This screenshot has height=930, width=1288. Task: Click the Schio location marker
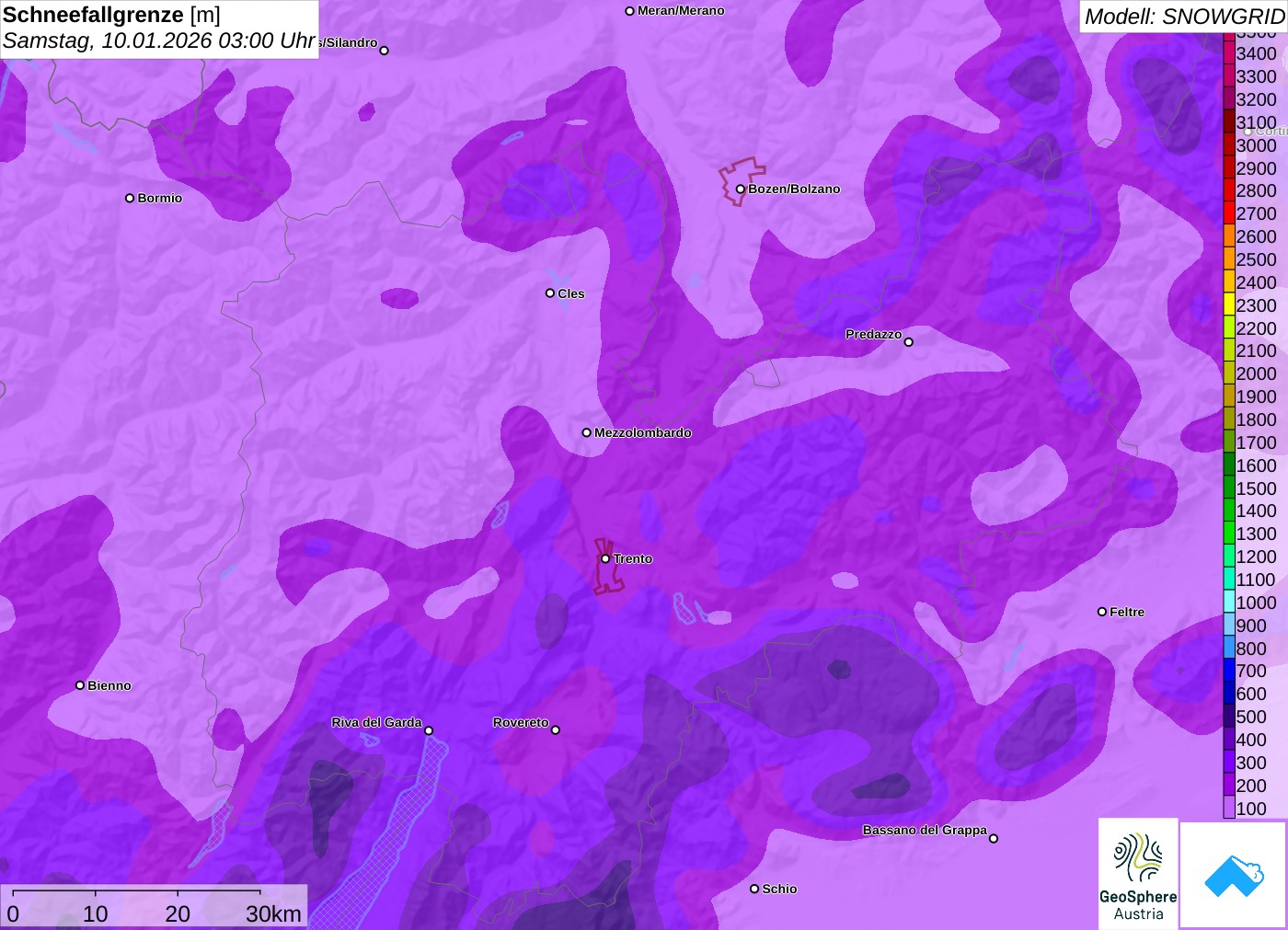click(754, 889)
